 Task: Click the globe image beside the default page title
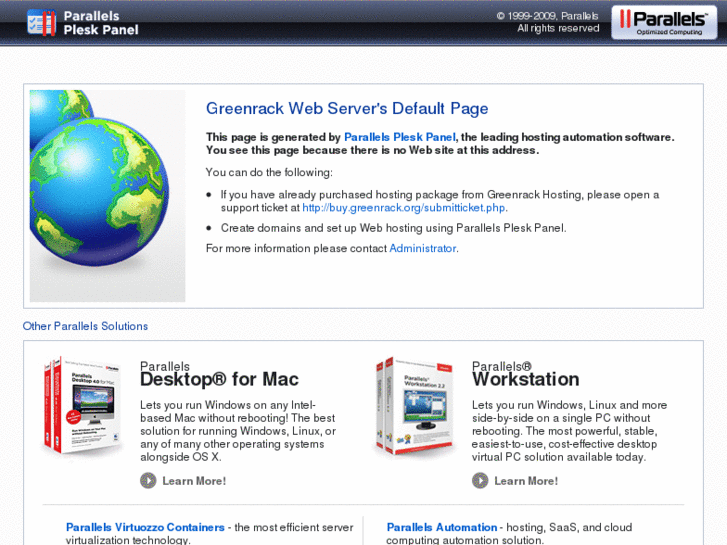click(x=108, y=196)
